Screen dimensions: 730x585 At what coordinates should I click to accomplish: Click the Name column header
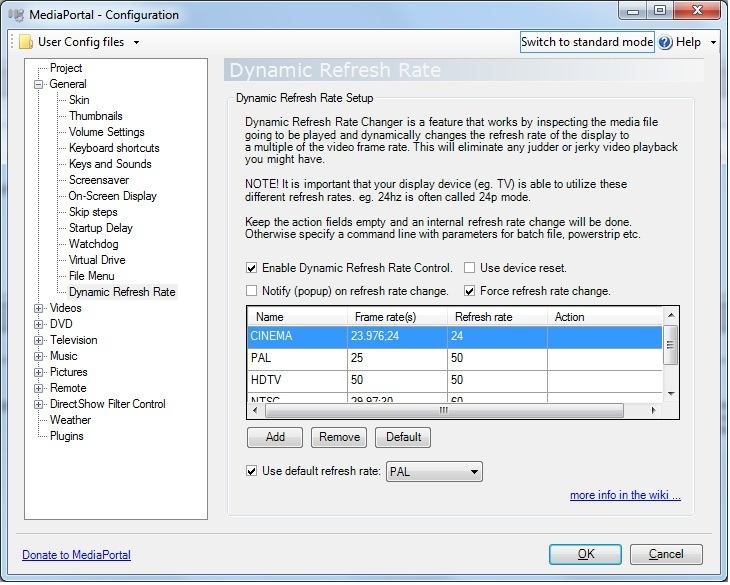click(x=297, y=317)
